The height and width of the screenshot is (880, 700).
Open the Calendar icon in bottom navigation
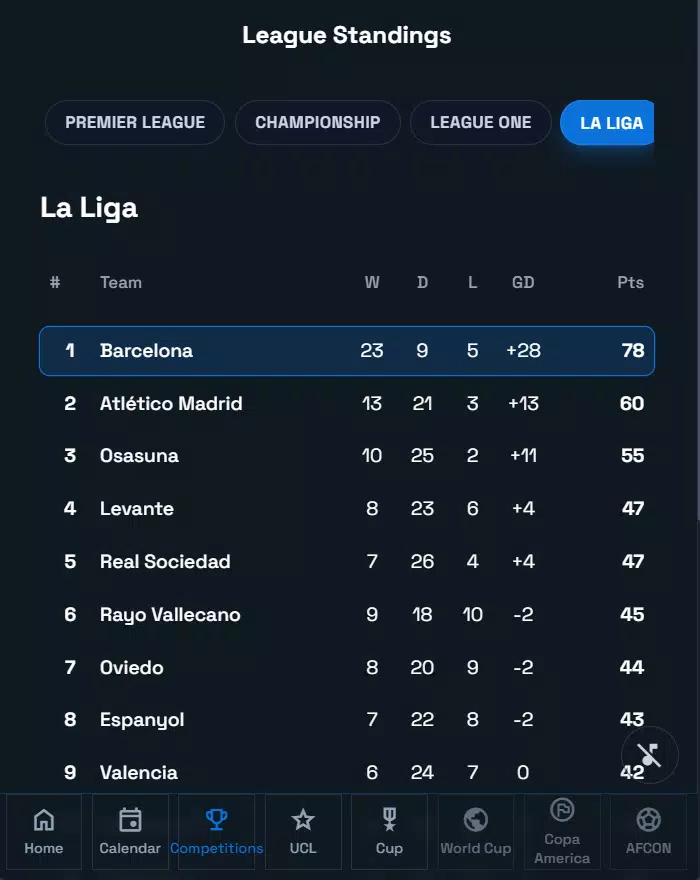(x=130, y=821)
